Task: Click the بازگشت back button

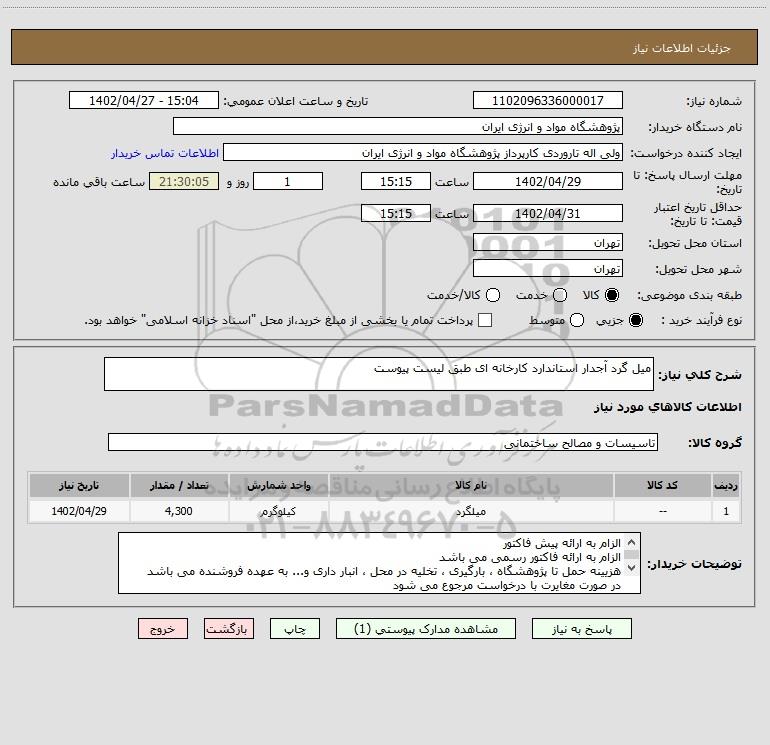Action: pyautogui.click(x=229, y=629)
